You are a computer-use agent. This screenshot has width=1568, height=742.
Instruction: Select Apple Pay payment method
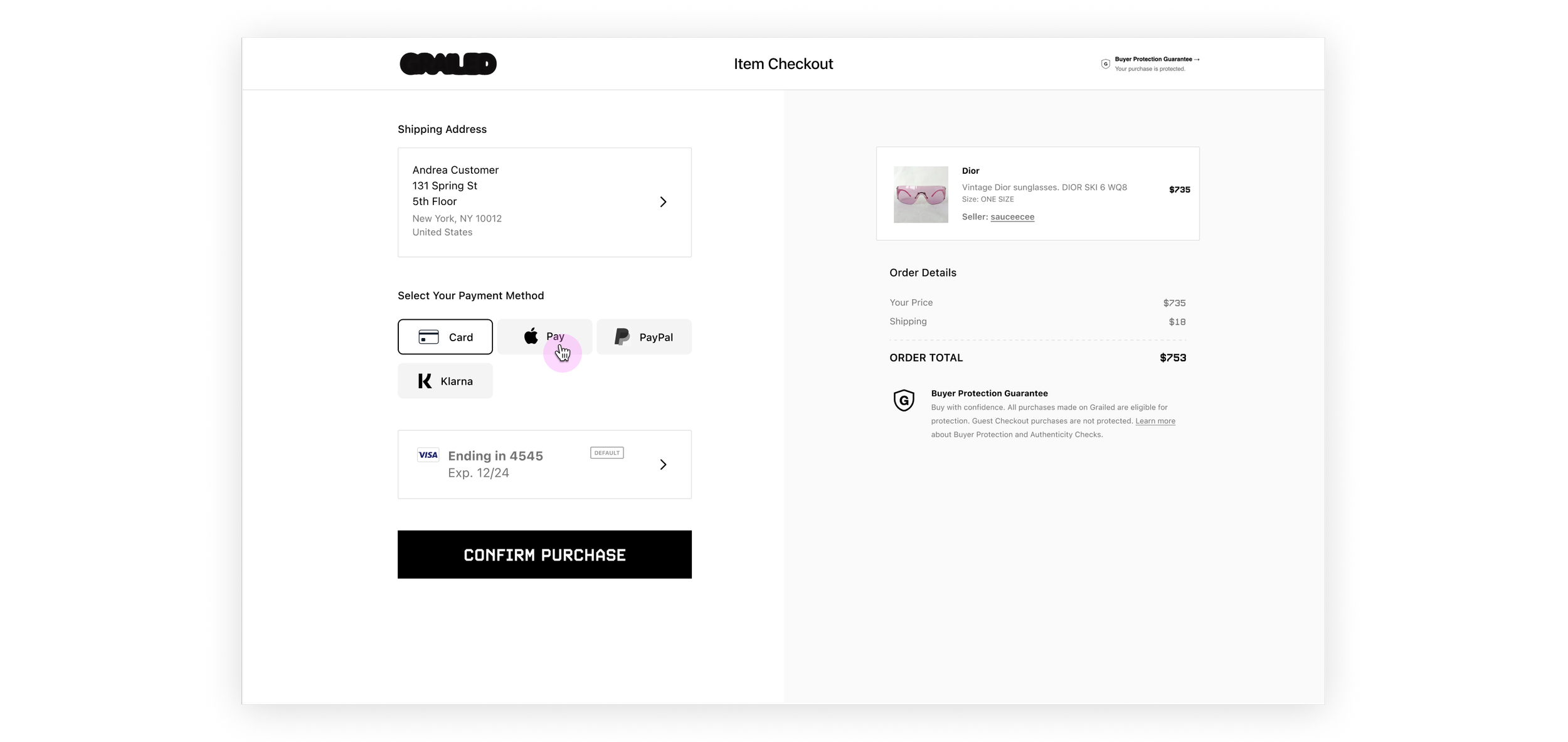(x=544, y=337)
